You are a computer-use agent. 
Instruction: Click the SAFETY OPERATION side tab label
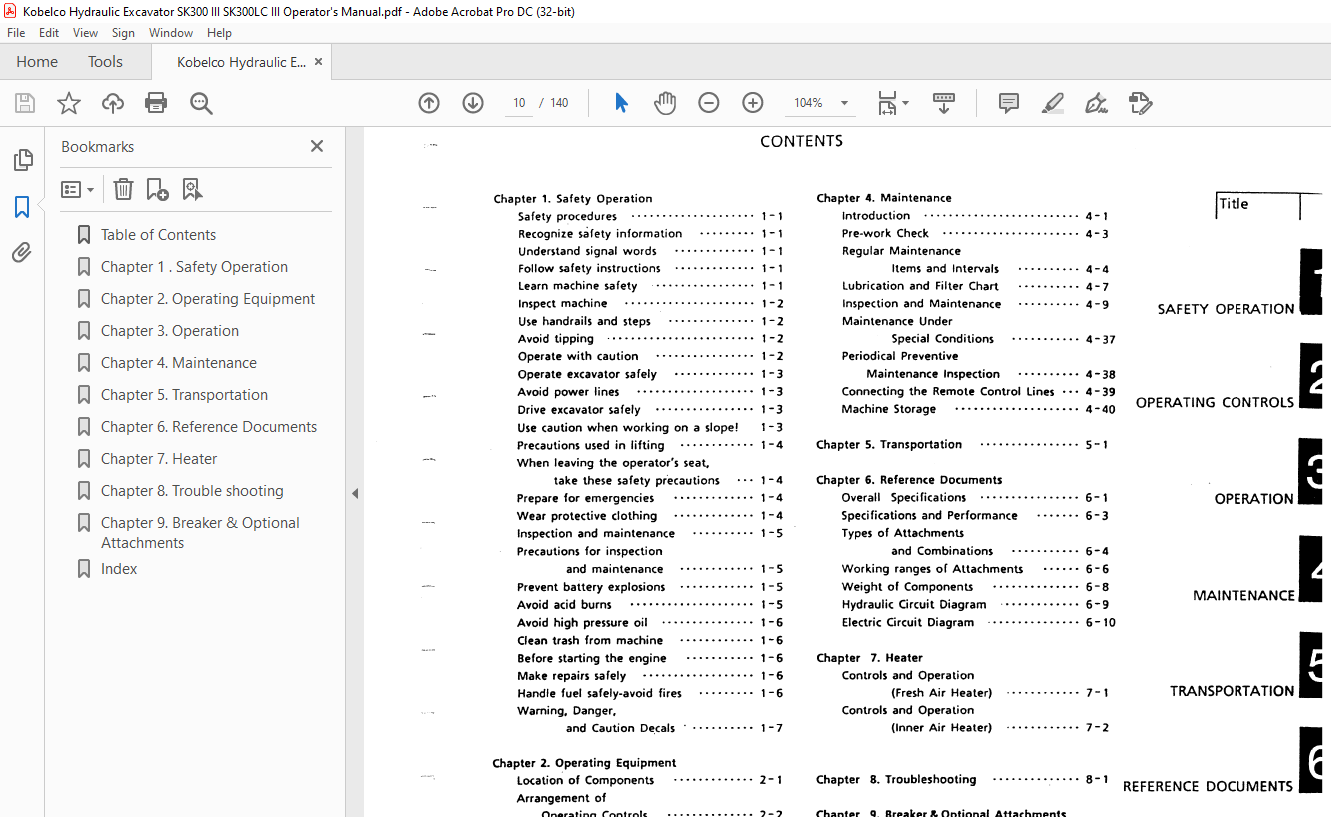coord(1225,309)
